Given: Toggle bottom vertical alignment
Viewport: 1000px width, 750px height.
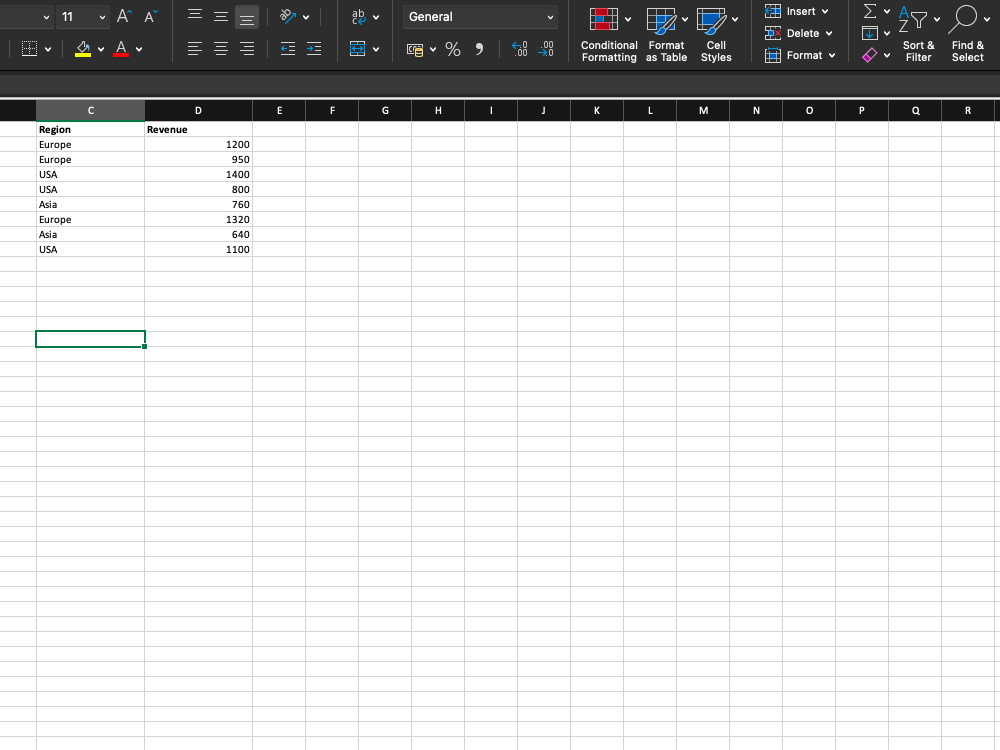Looking at the screenshot, I should pyautogui.click(x=246, y=17).
